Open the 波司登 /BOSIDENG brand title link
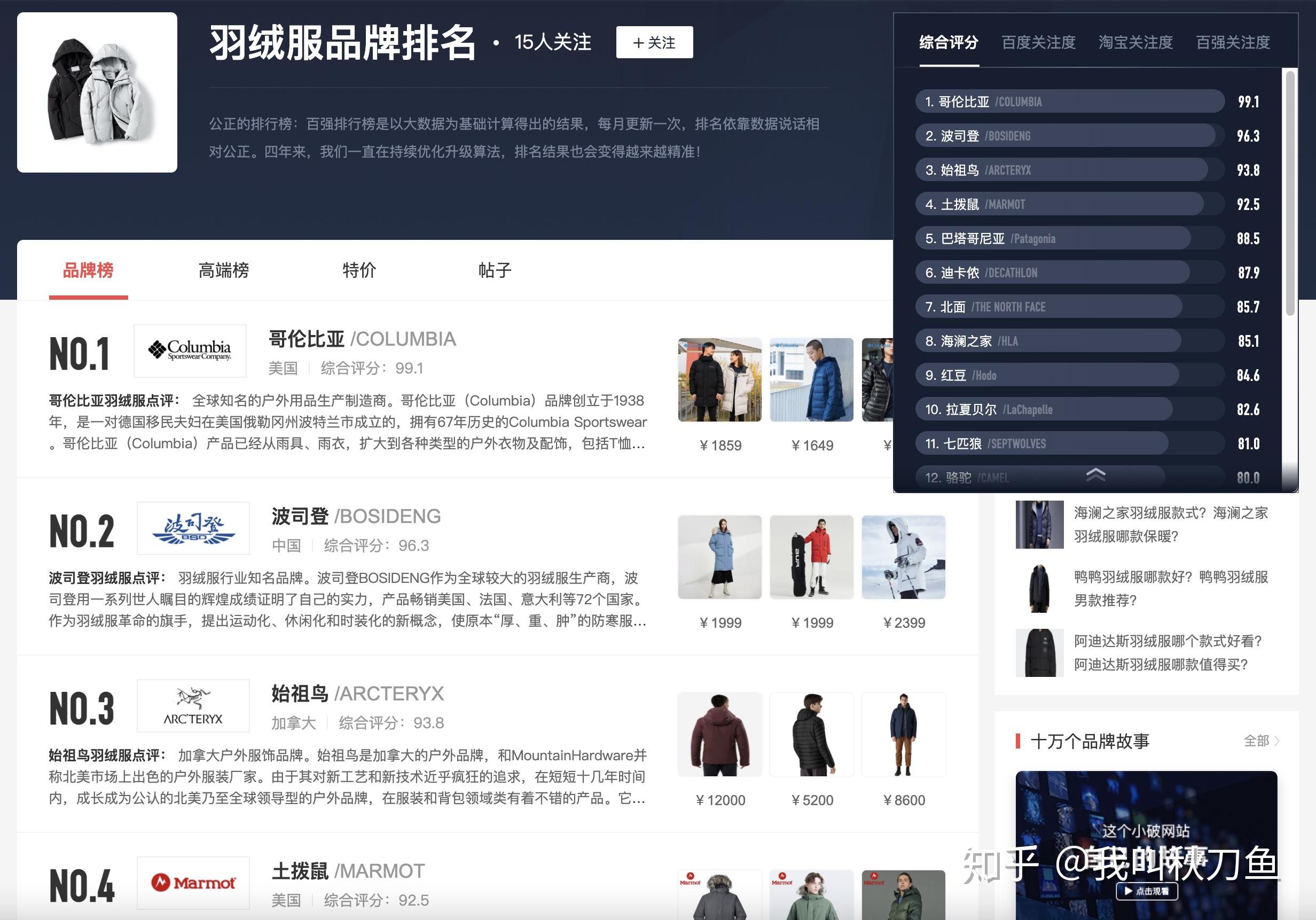The image size is (1316, 920). pos(357,516)
